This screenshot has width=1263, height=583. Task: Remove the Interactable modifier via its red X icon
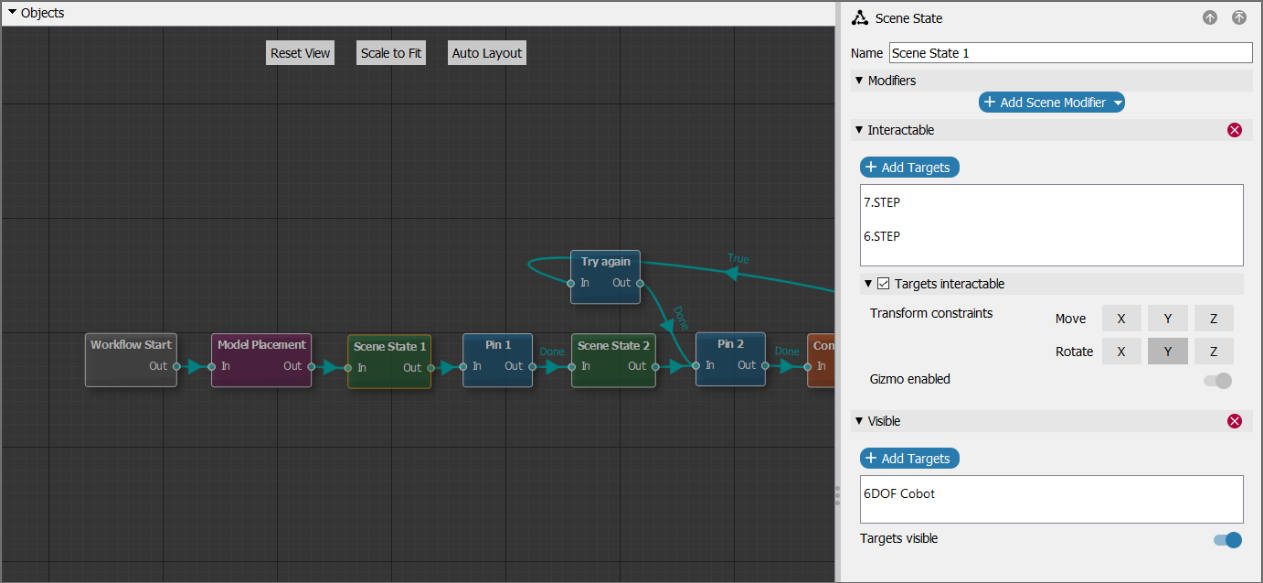[x=1234, y=129]
